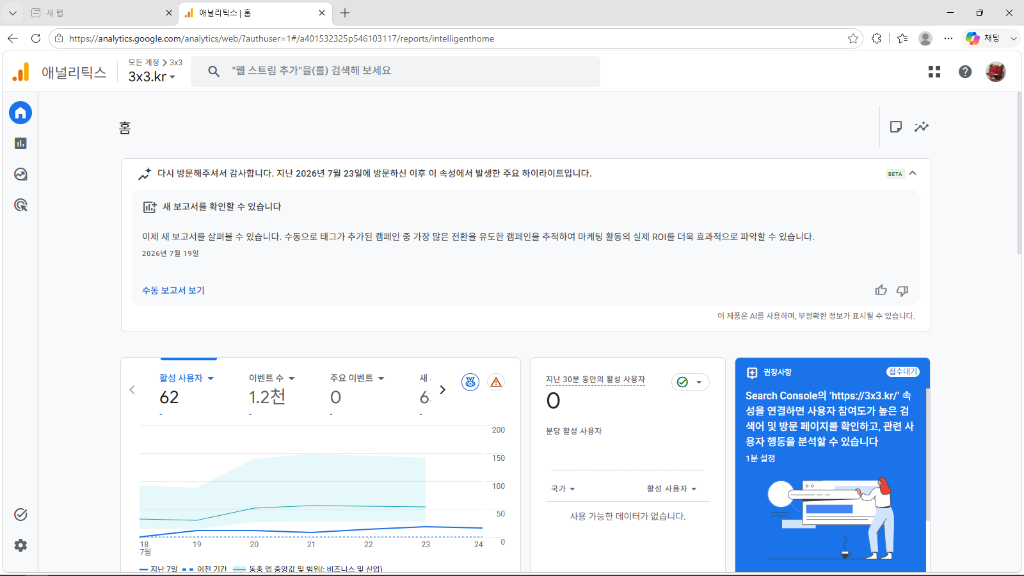The height and width of the screenshot is (576, 1024).
Task: Collapse the highlights panel with chevron
Action: (913, 174)
